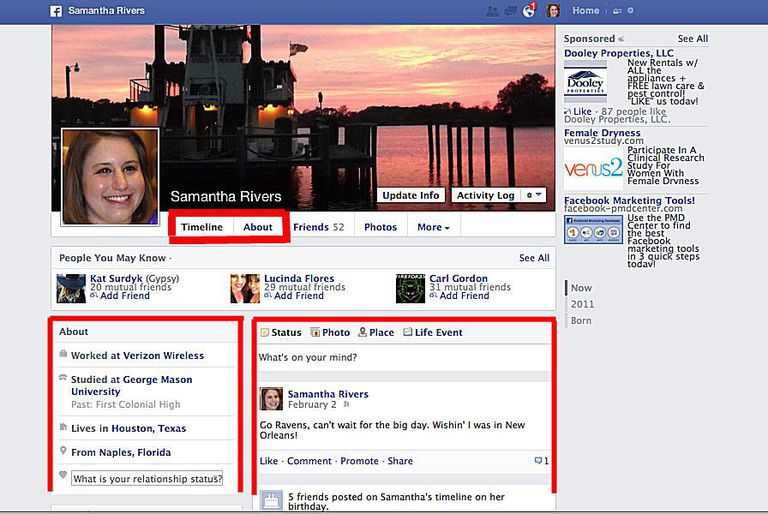Click Kat Surdyk's profile thumbnail
This screenshot has height=514, width=768.
click(71, 288)
